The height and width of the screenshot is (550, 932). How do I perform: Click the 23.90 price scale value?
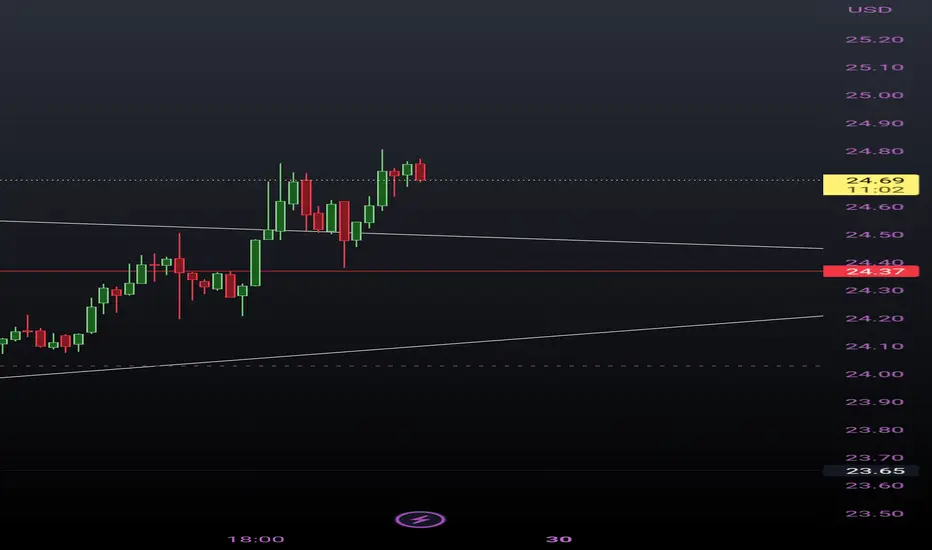click(x=874, y=402)
